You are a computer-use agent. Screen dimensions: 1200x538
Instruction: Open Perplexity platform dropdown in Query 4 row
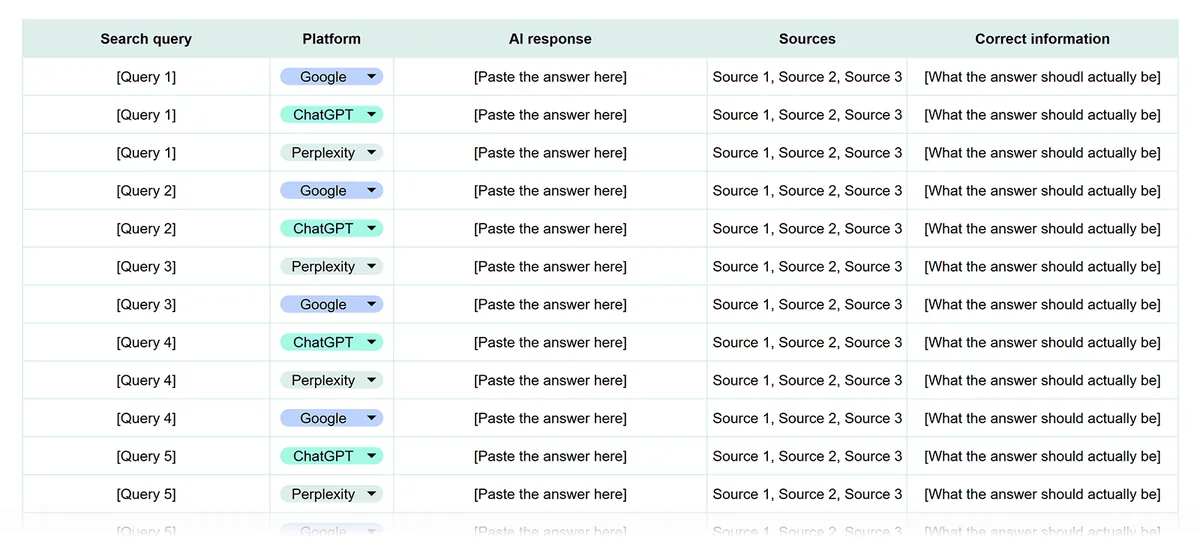[331, 381]
